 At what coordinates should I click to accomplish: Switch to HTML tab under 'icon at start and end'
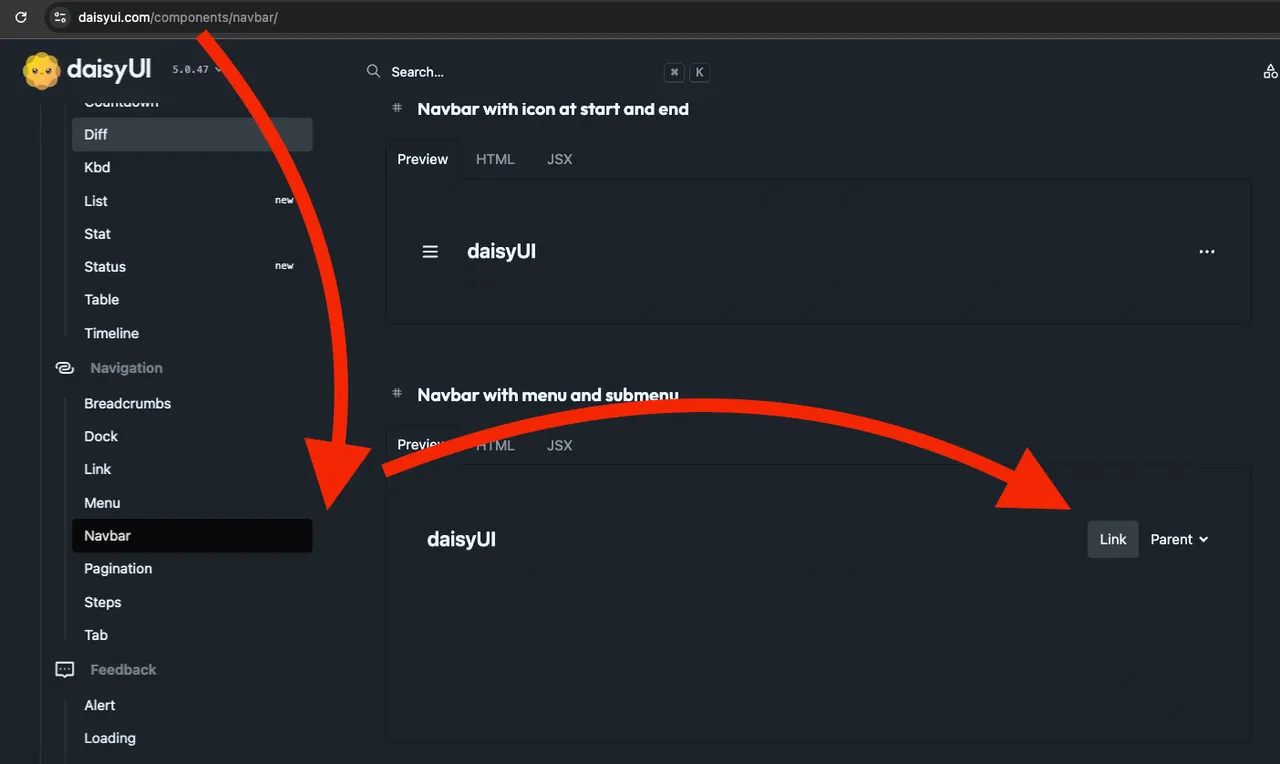tap(495, 159)
